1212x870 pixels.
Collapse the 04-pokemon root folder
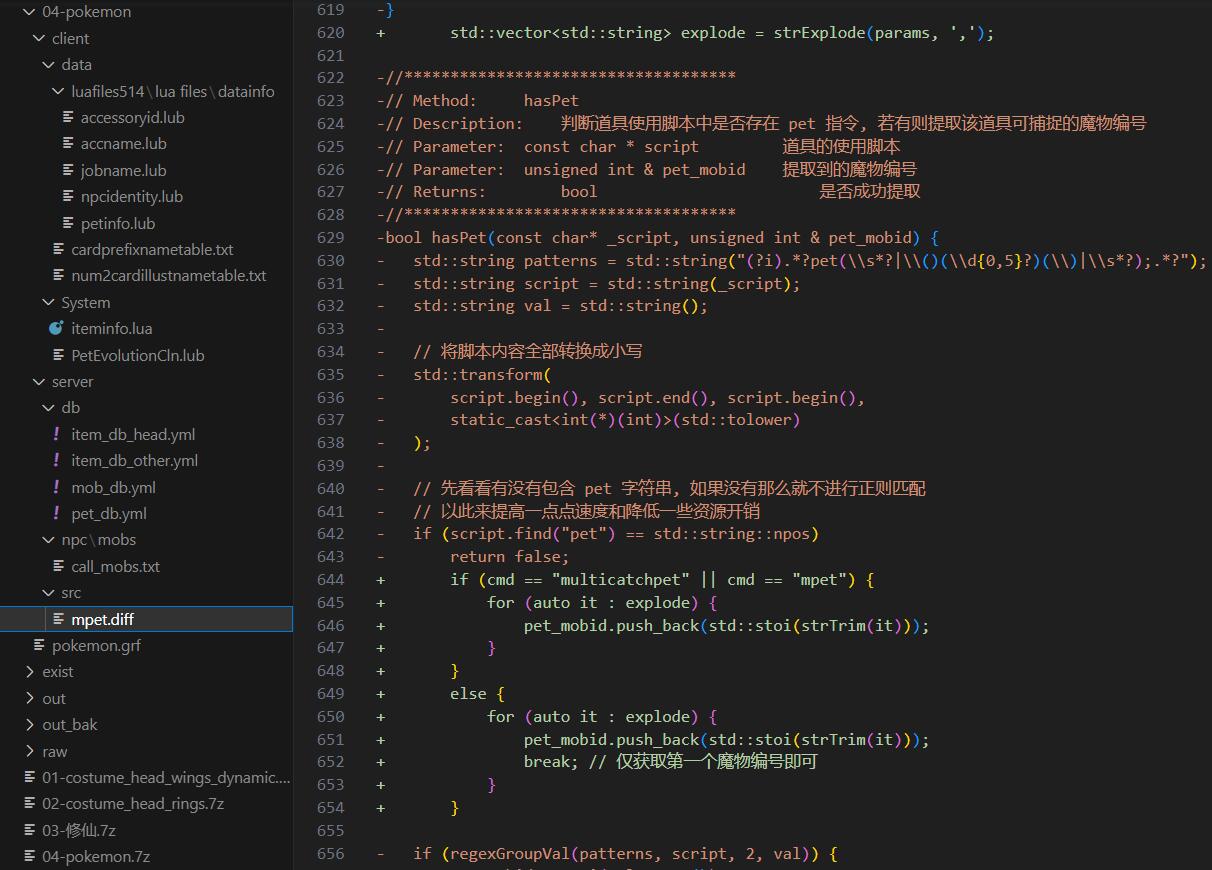point(29,12)
